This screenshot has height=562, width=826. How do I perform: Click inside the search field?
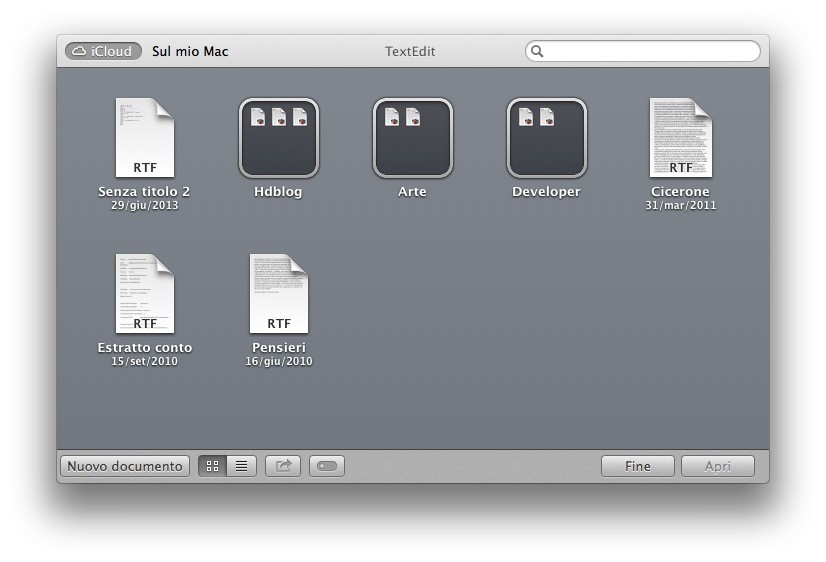pyautogui.click(x=650, y=51)
